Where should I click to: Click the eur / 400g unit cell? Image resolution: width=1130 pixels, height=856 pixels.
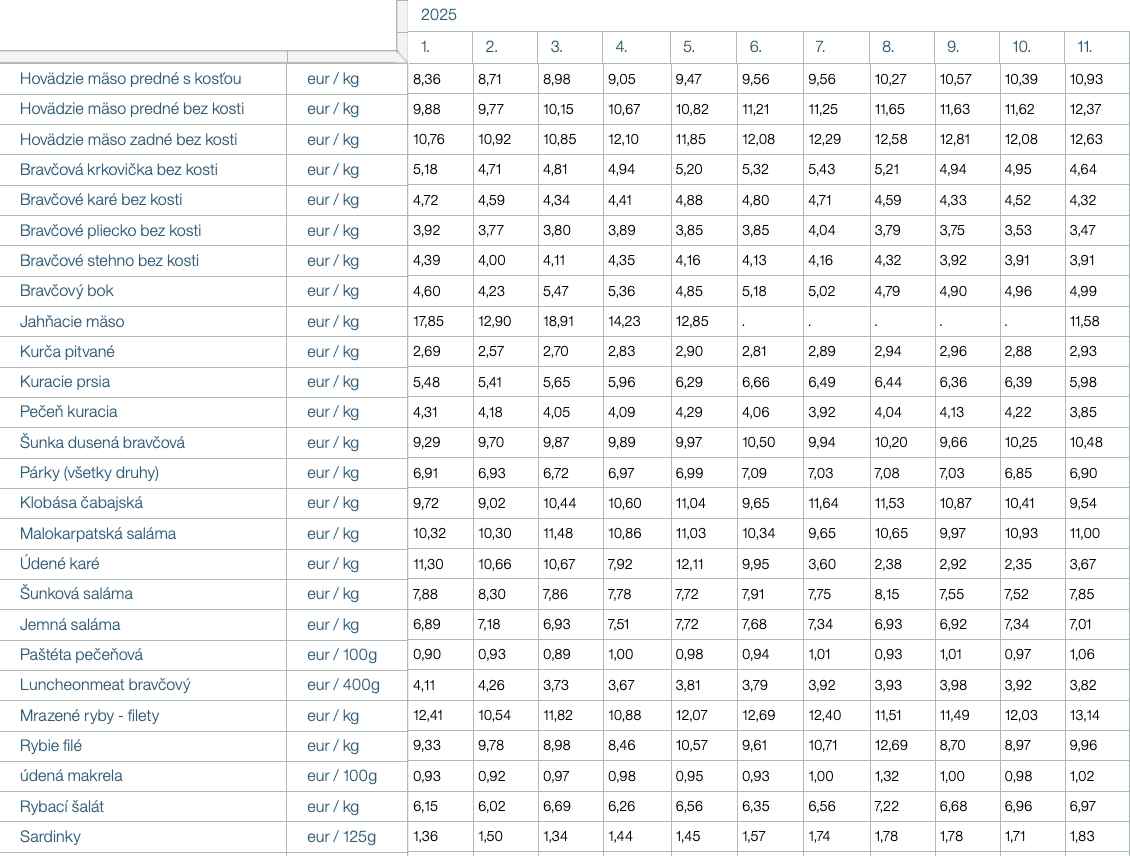point(343,685)
